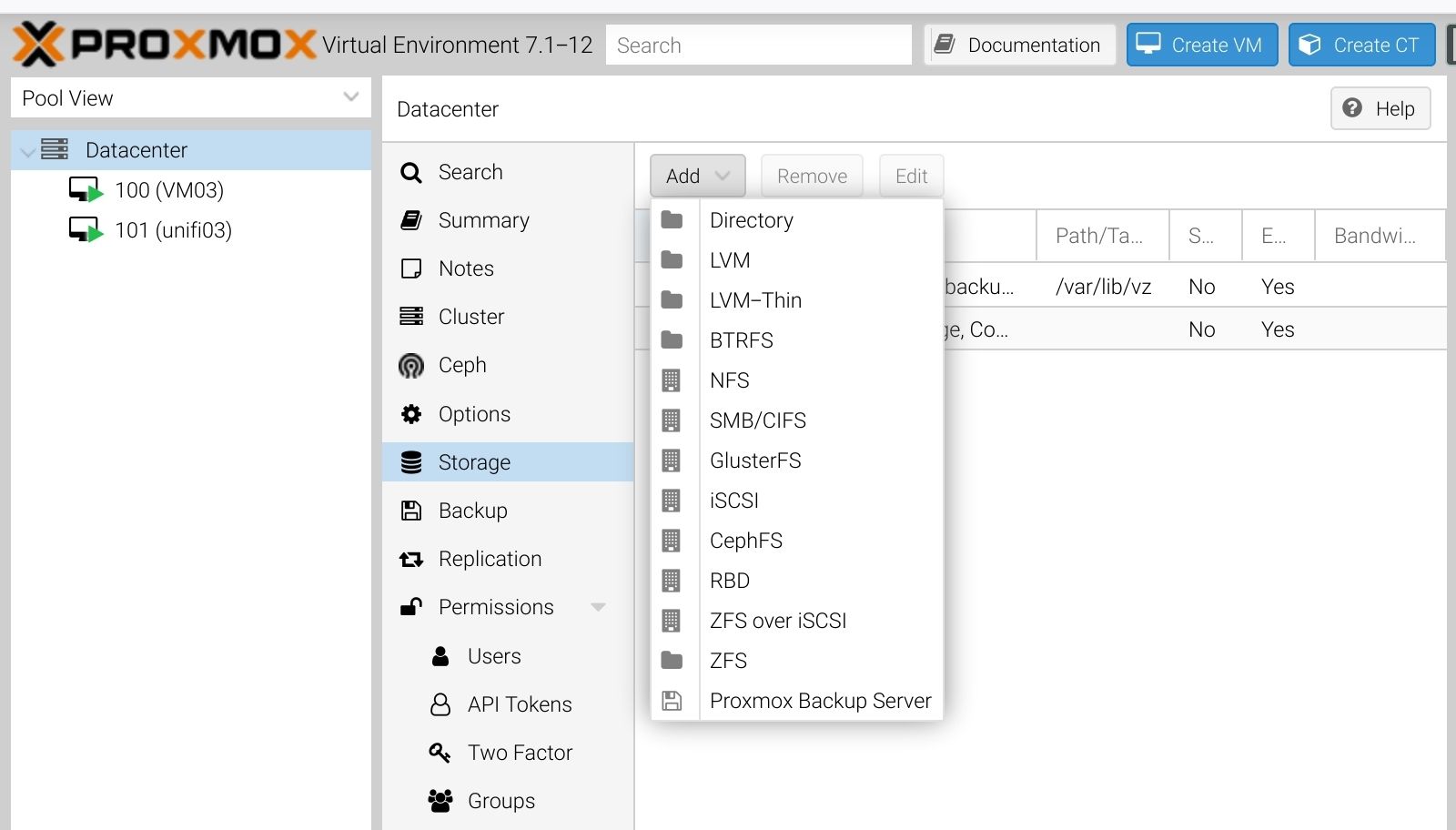This screenshot has height=830, width=1456.
Task: Click the Datacenter server icon in tree
Action: 55,149
